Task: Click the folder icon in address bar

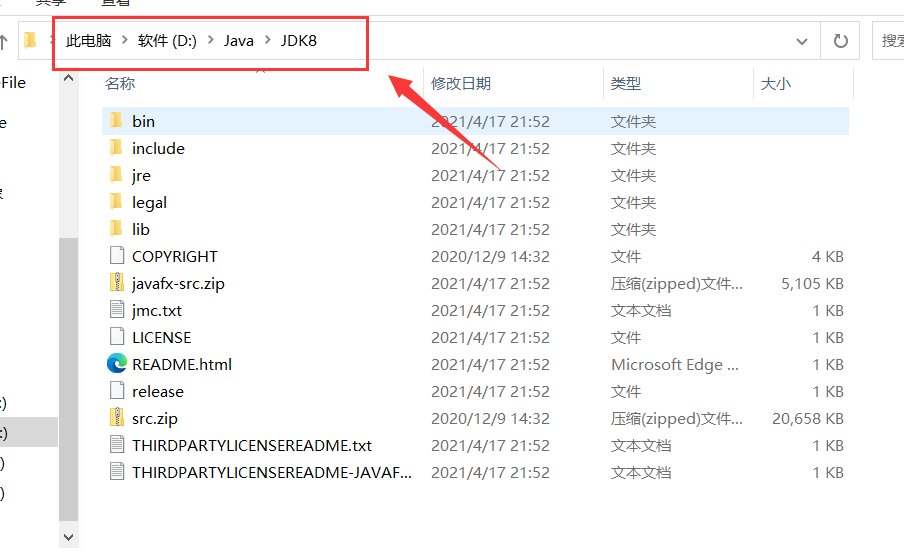Action: (x=31, y=40)
